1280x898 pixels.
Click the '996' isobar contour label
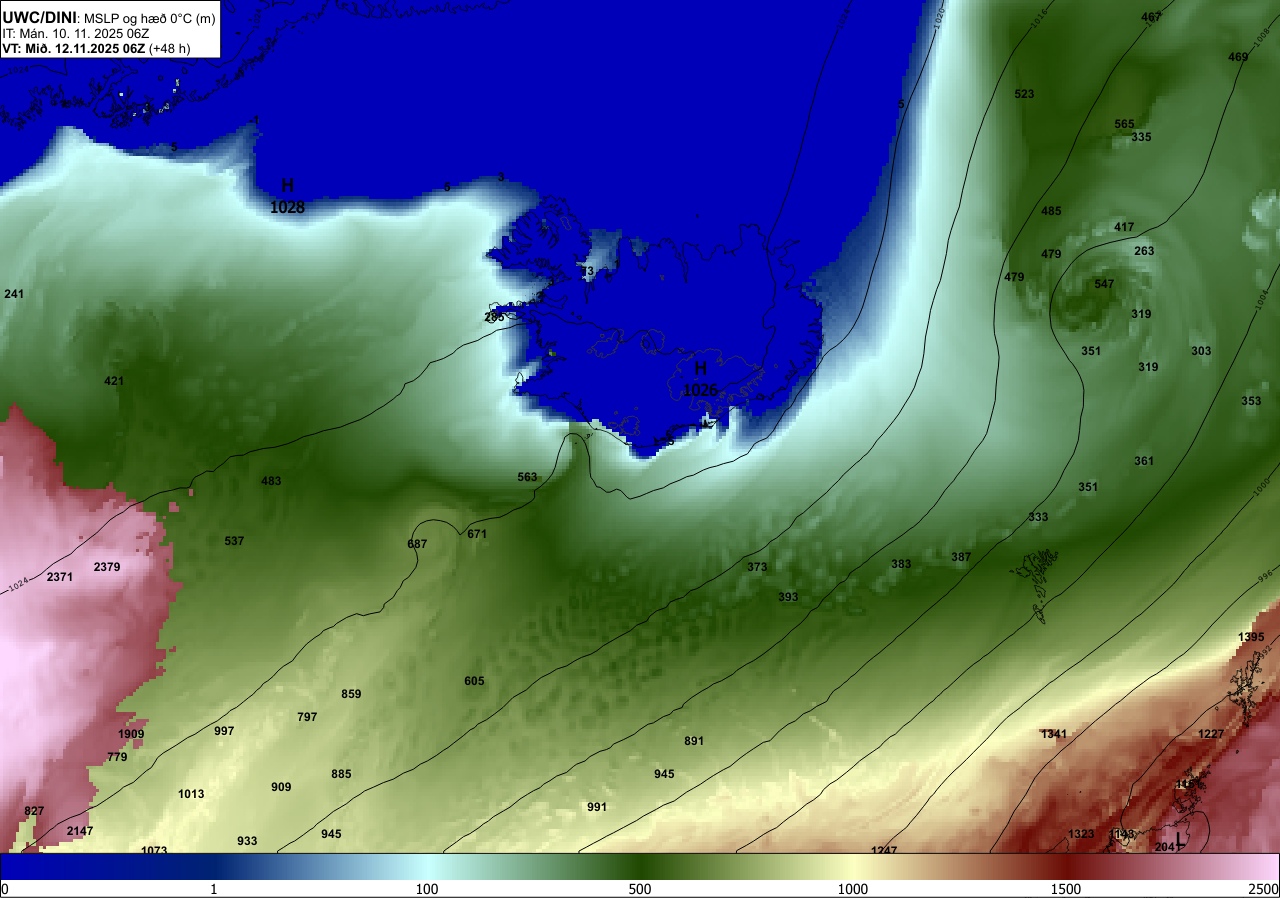tap(1264, 574)
